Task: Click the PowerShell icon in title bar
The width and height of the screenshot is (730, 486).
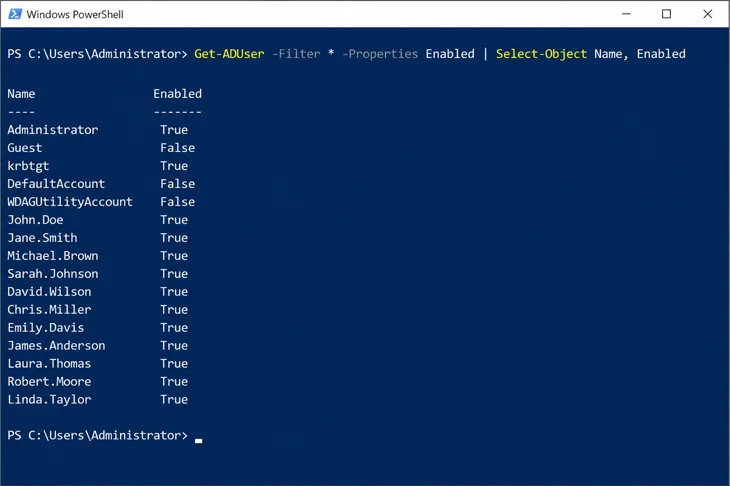Action: pos(15,14)
